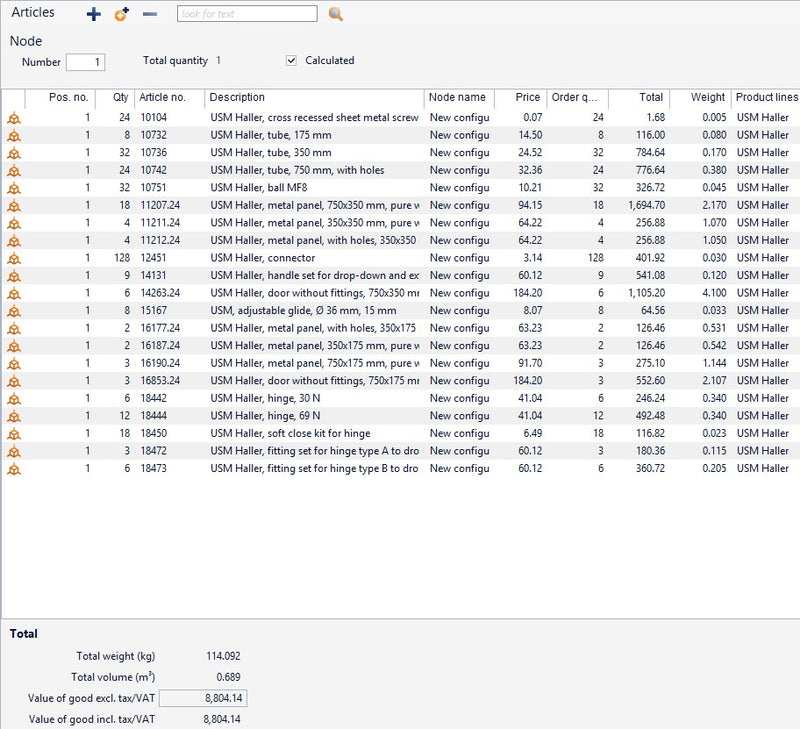The width and height of the screenshot is (800, 729).
Task: Sort by the Description column header
Action: [x=314, y=97]
